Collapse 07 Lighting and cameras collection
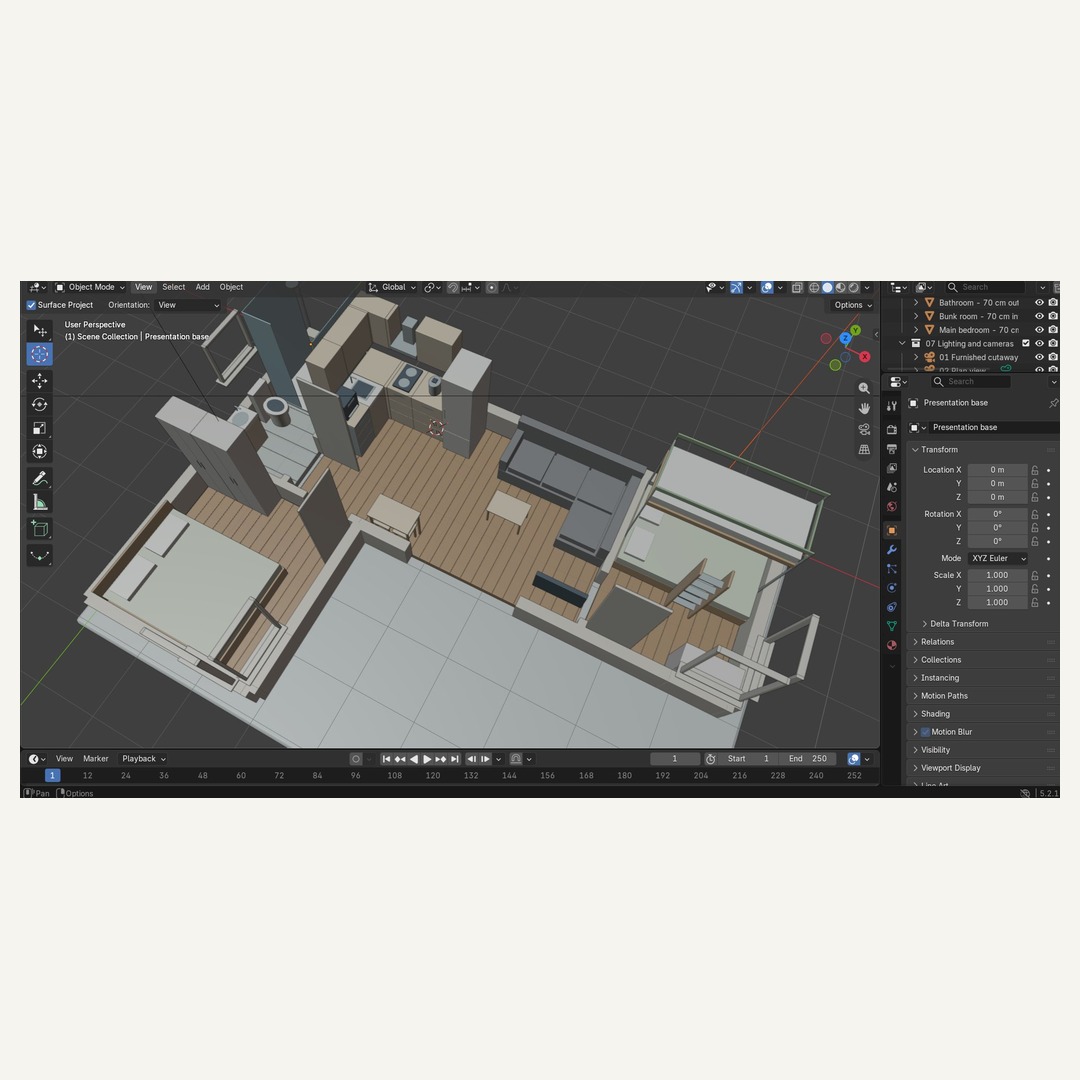The height and width of the screenshot is (1080, 1080). click(902, 343)
